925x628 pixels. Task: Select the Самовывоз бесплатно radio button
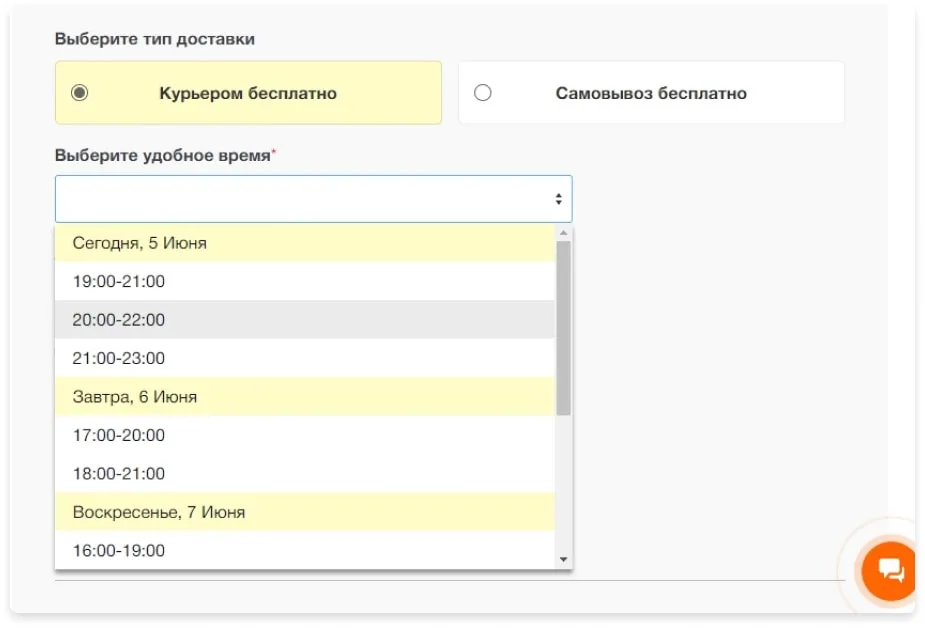tap(483, 93)
